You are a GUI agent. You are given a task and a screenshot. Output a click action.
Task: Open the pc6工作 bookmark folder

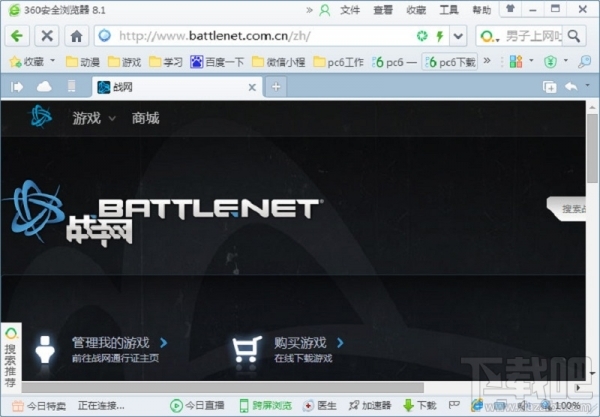pyautogui.click(x=339, y=62)
